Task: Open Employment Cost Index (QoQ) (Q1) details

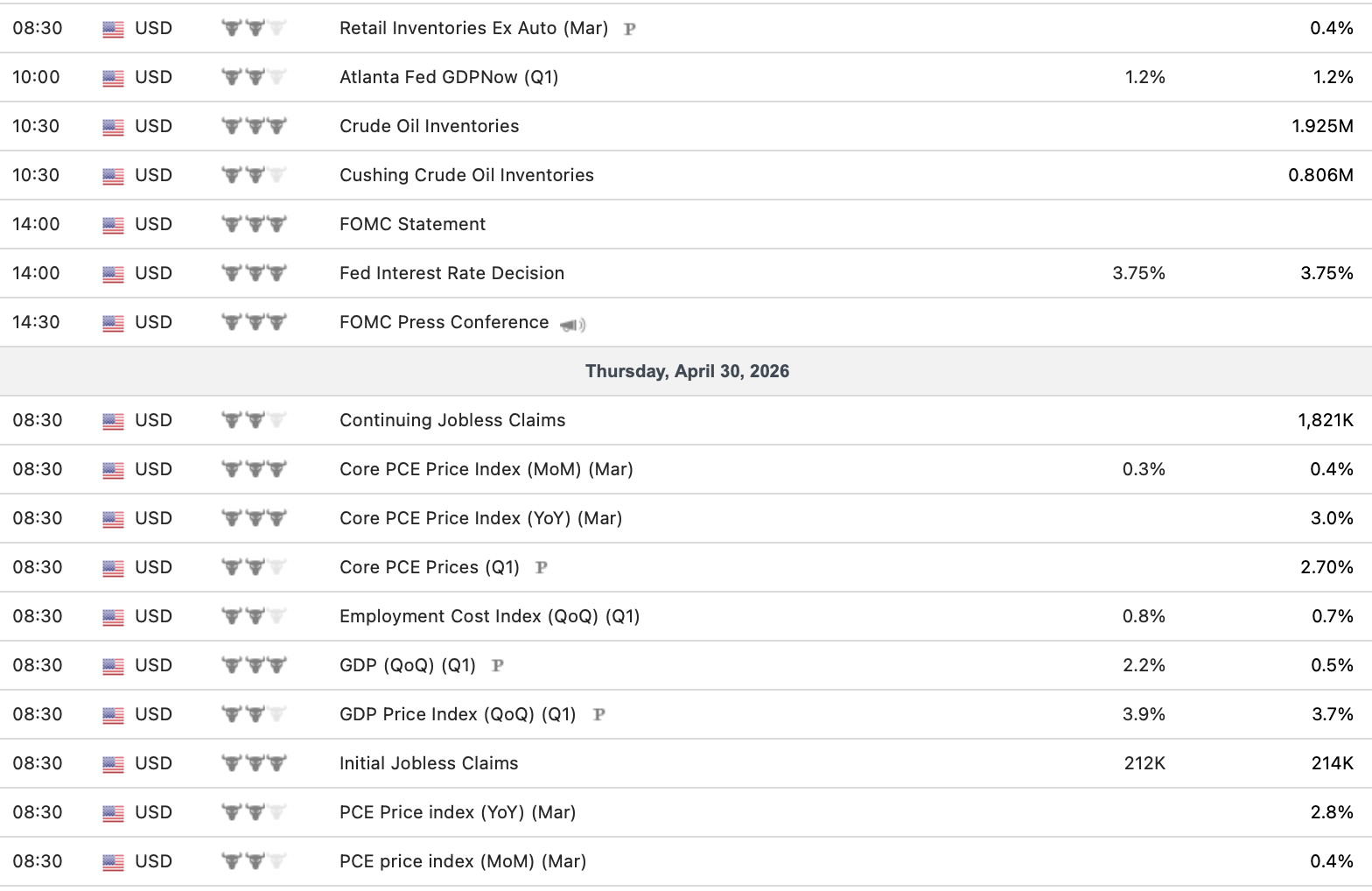Action: 489,616
